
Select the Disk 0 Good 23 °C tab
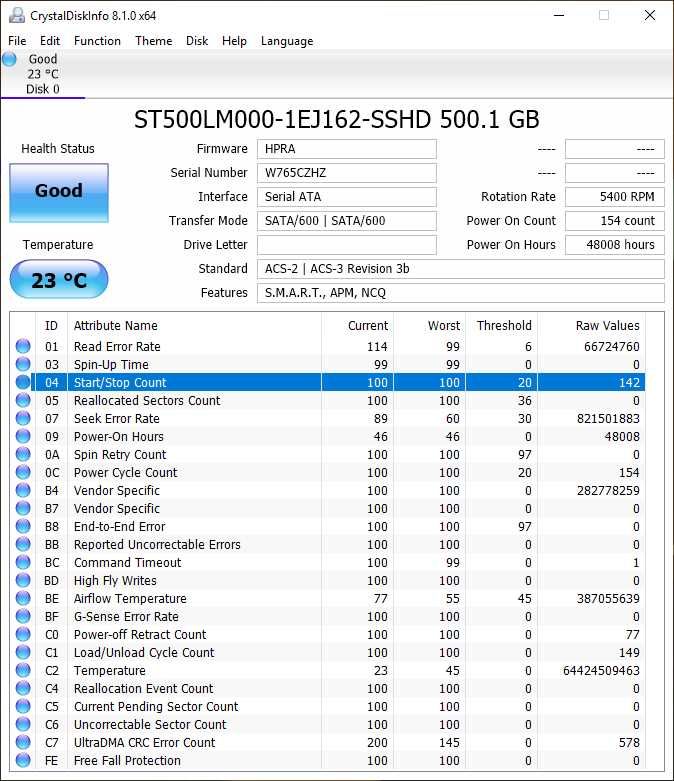(x=43, y=74)
